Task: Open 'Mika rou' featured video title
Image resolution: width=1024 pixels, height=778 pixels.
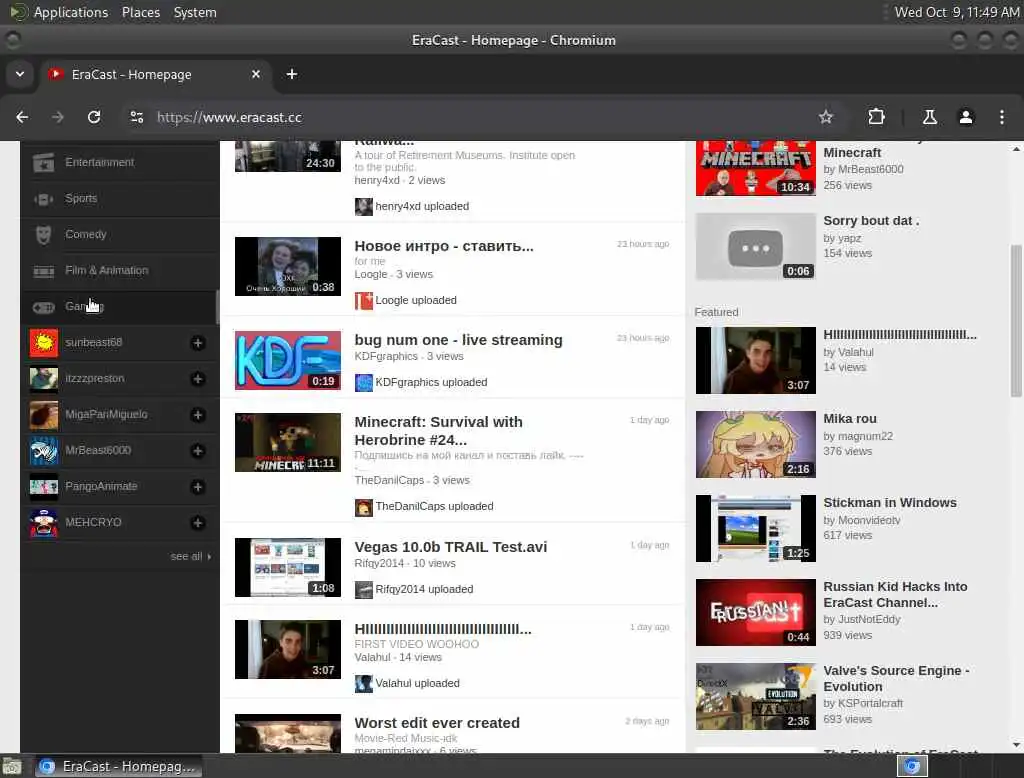Action: click(850, 419)
